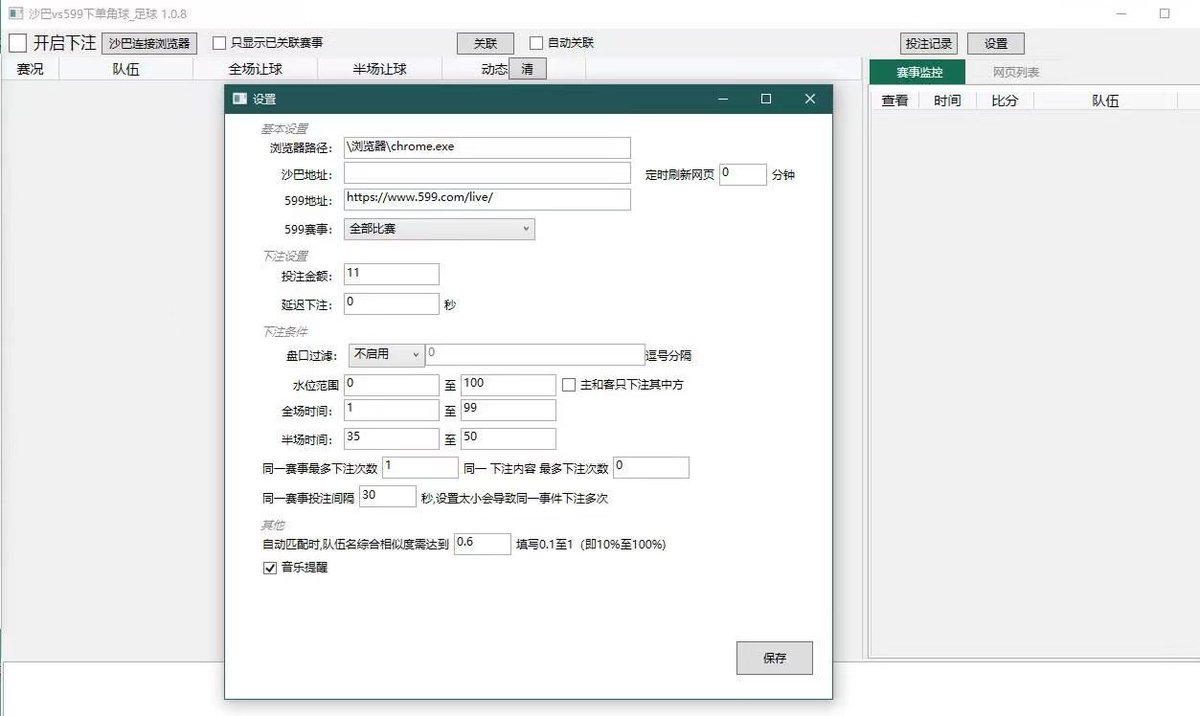Click the 半场让球 column header
Viewport: 1200px width, 716px height.
380,69
